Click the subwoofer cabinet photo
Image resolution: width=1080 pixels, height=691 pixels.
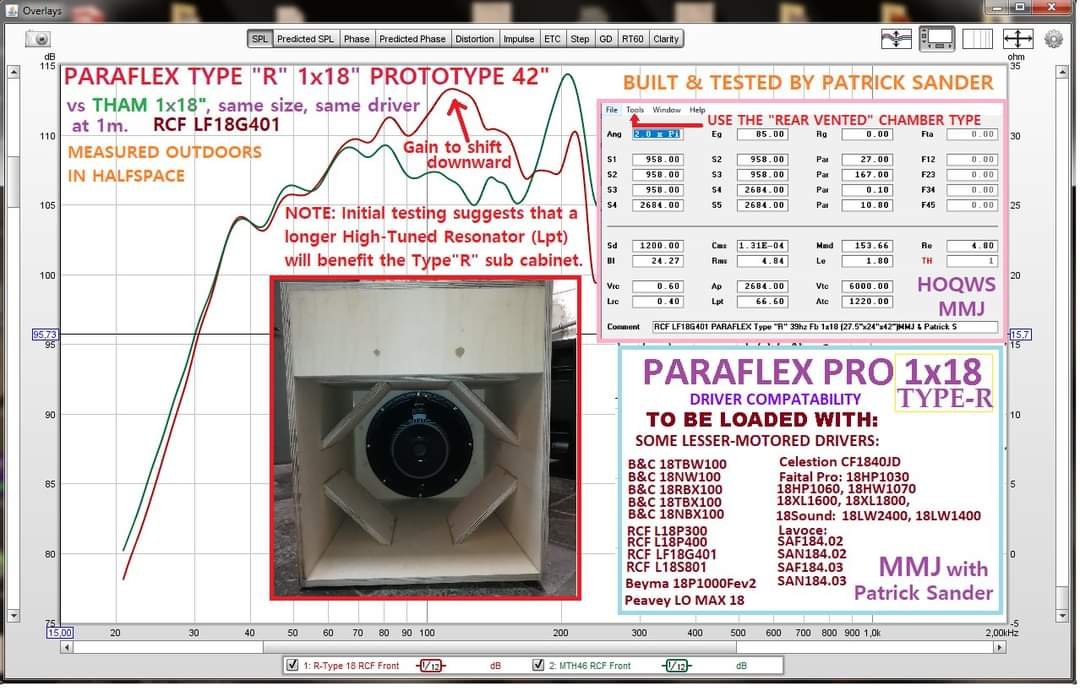[426, 439]
